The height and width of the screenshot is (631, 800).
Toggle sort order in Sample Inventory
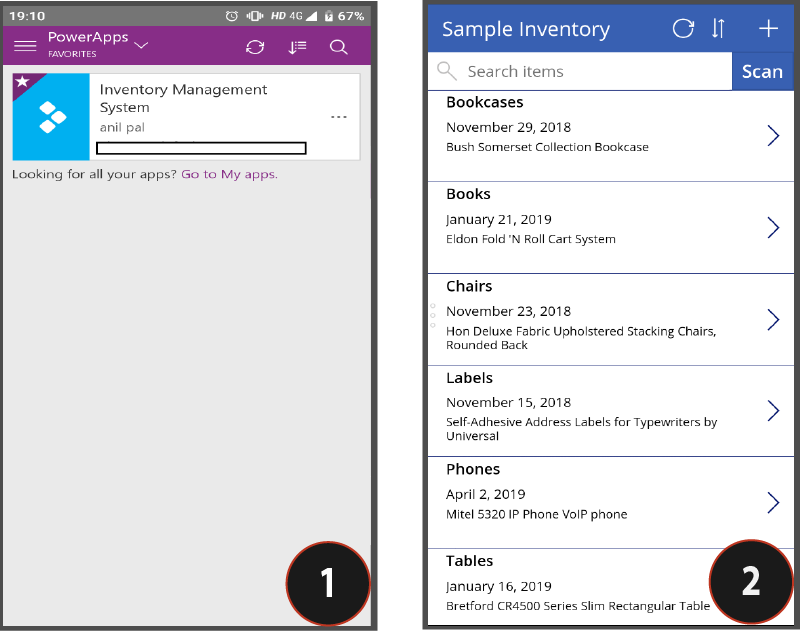718,29
